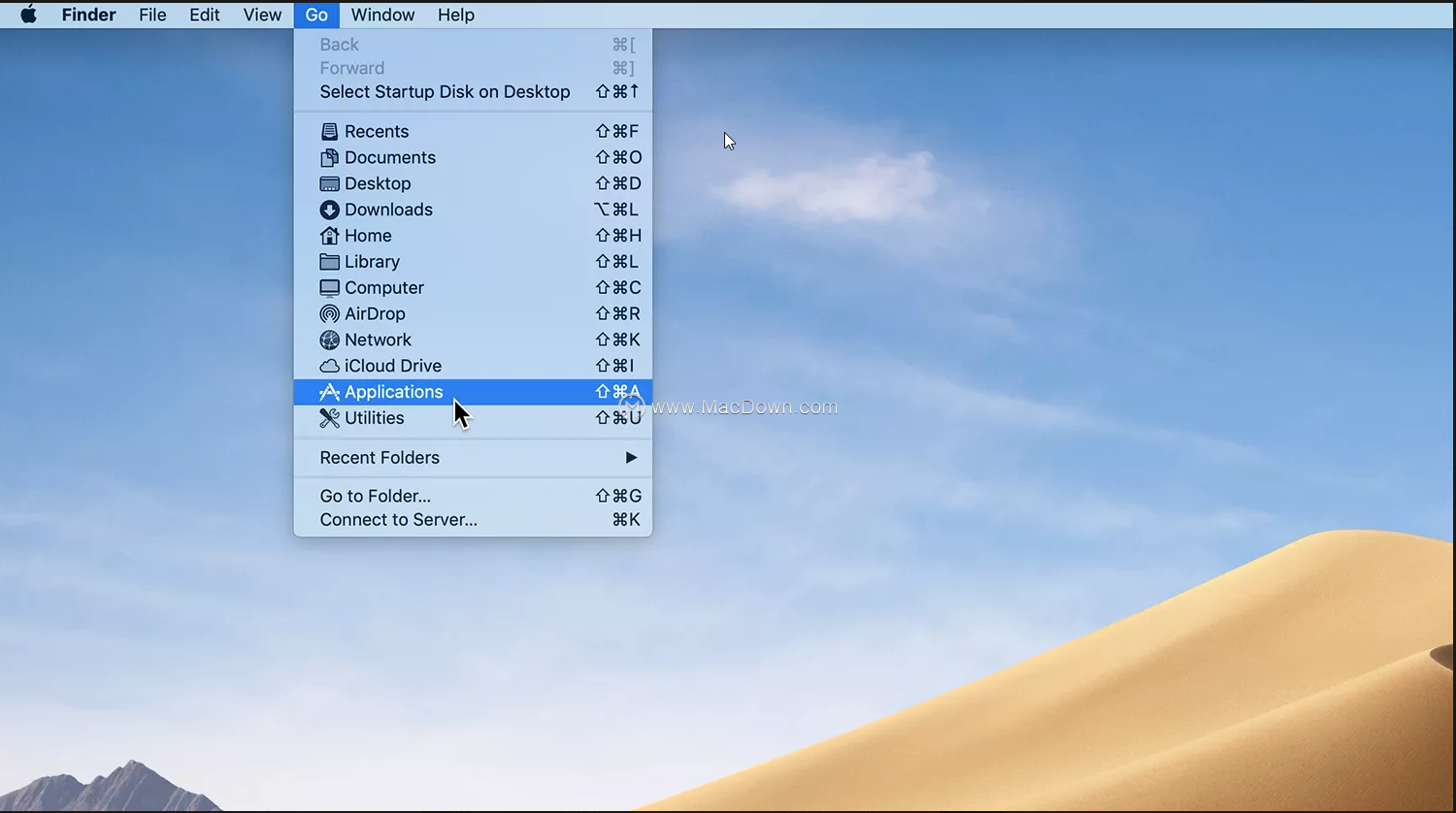Click the Library folder icon
The height and width of the screenshot is (813, 1456).
(330, 262)
